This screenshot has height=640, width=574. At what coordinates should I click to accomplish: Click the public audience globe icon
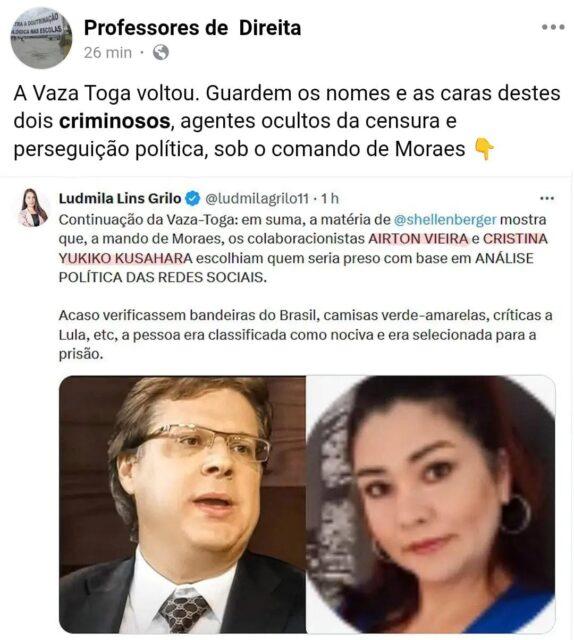tap(160, 53)
